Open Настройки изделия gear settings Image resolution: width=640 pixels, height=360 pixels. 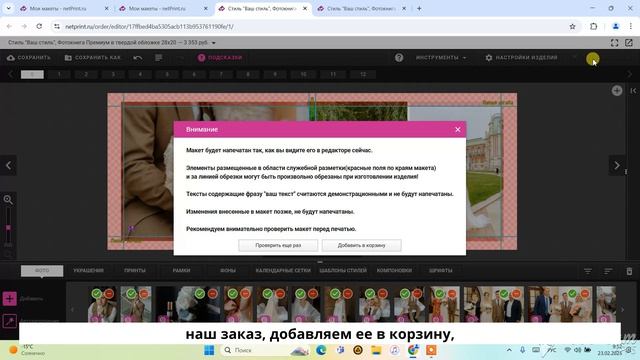(x=521, y=58)
